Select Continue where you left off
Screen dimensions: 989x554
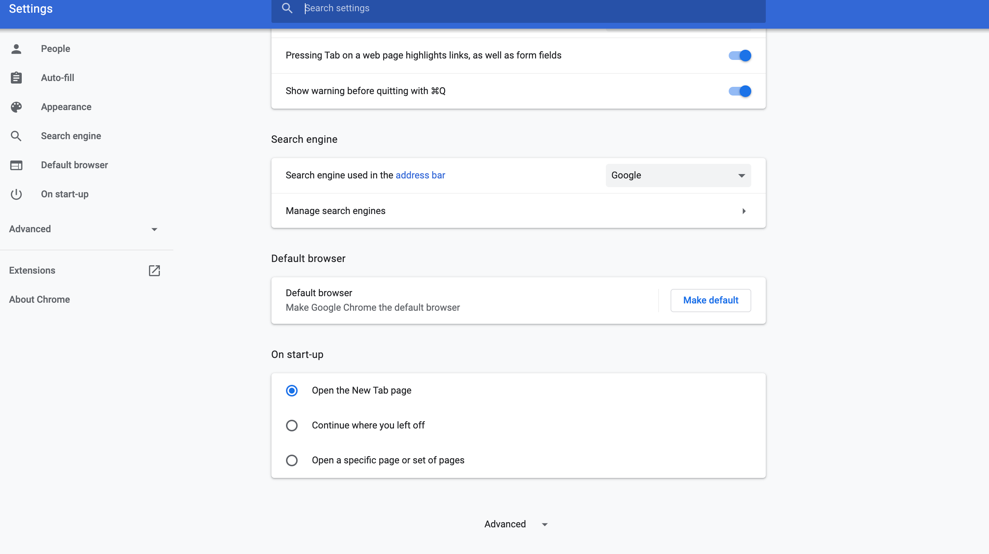292,426
